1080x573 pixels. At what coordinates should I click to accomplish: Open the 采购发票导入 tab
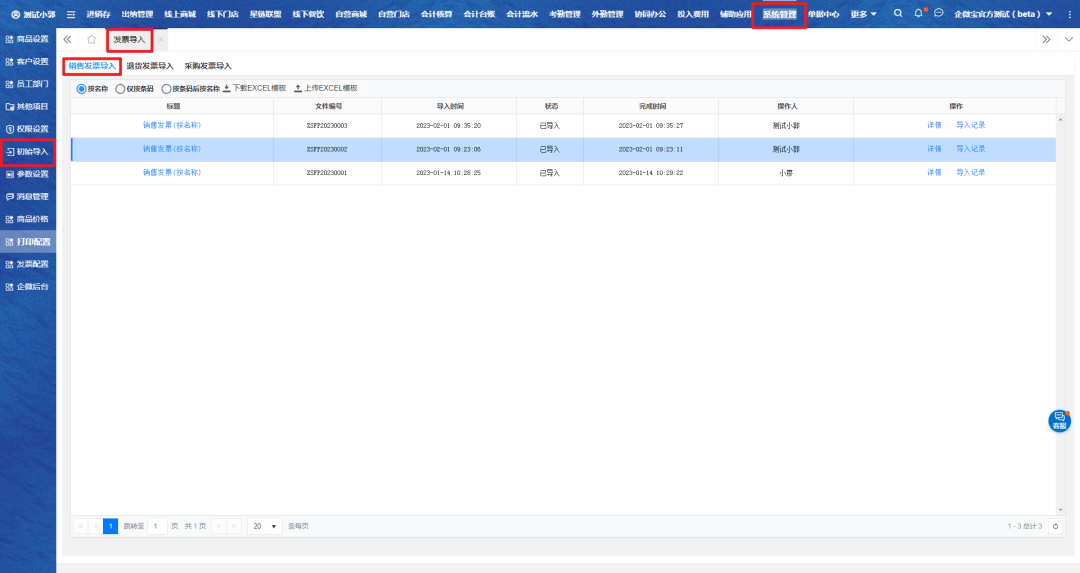pos(208,66)
